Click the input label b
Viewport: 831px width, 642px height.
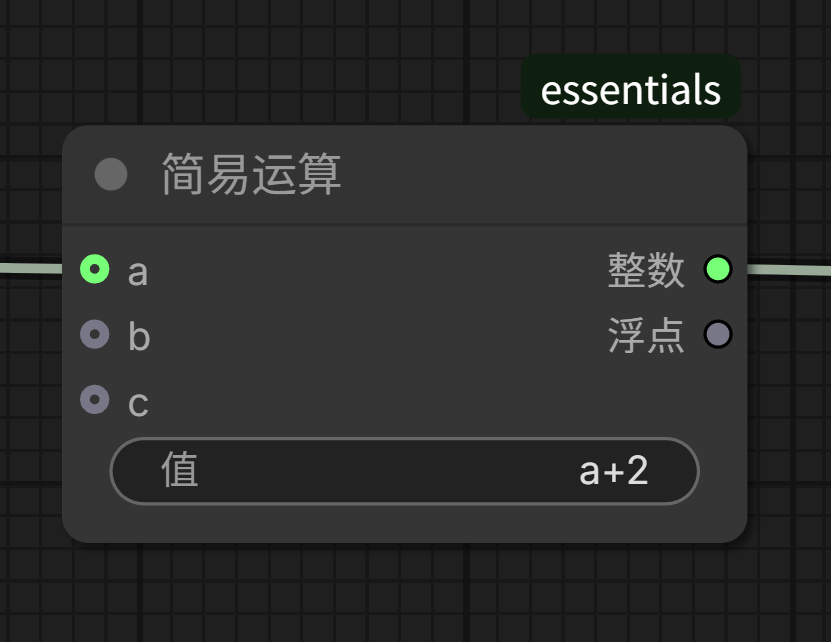[139, 337]
